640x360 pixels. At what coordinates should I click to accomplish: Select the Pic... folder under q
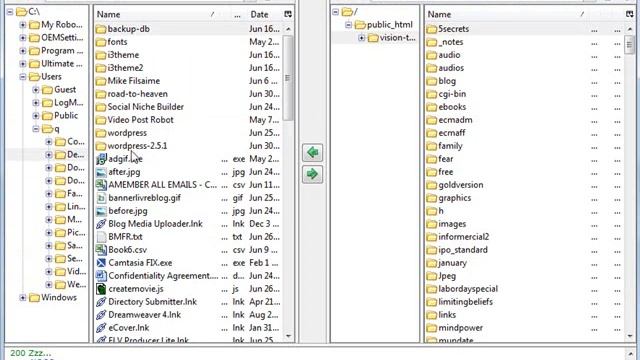click(x=76, y=233)
